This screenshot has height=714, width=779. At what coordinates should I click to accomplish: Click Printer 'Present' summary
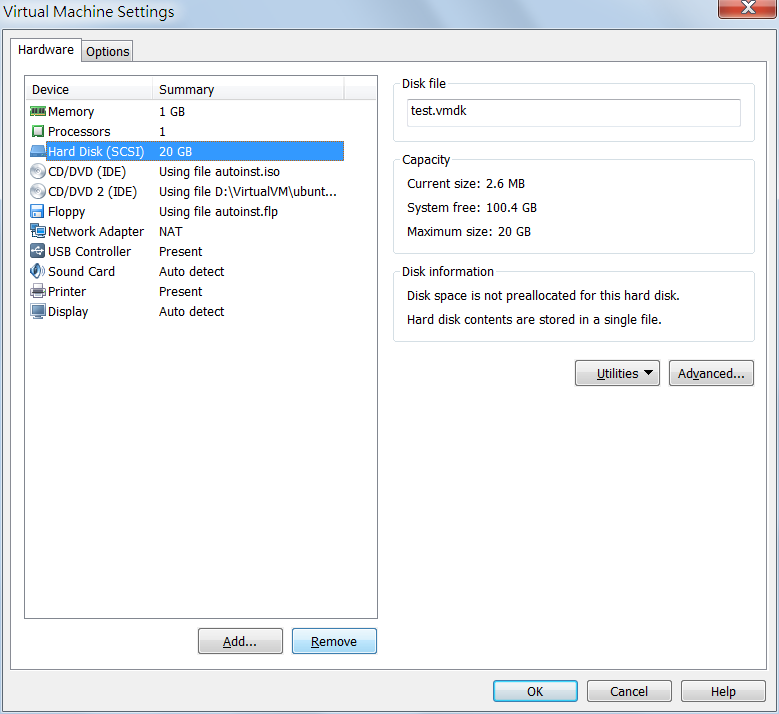click(x=180, y=291)
